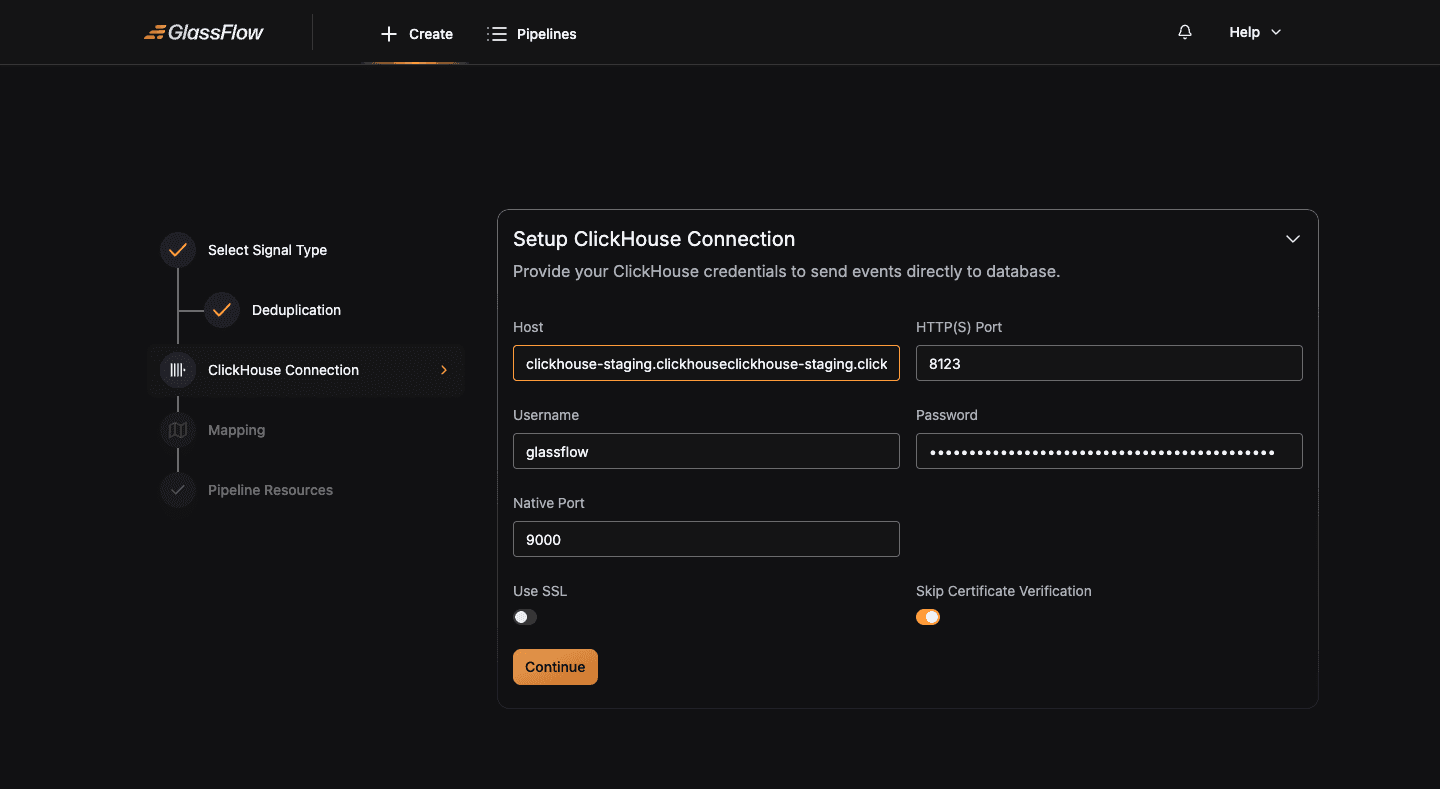Click the ClickHouse Connection step icon
The image size is (1440, 789).
tap(178, 370)
